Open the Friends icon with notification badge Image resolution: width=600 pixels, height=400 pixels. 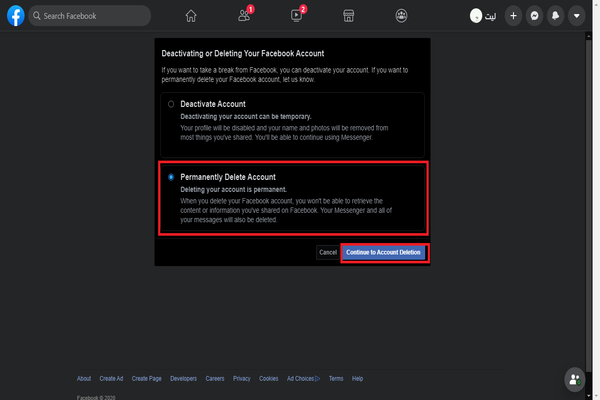[245, 15]
